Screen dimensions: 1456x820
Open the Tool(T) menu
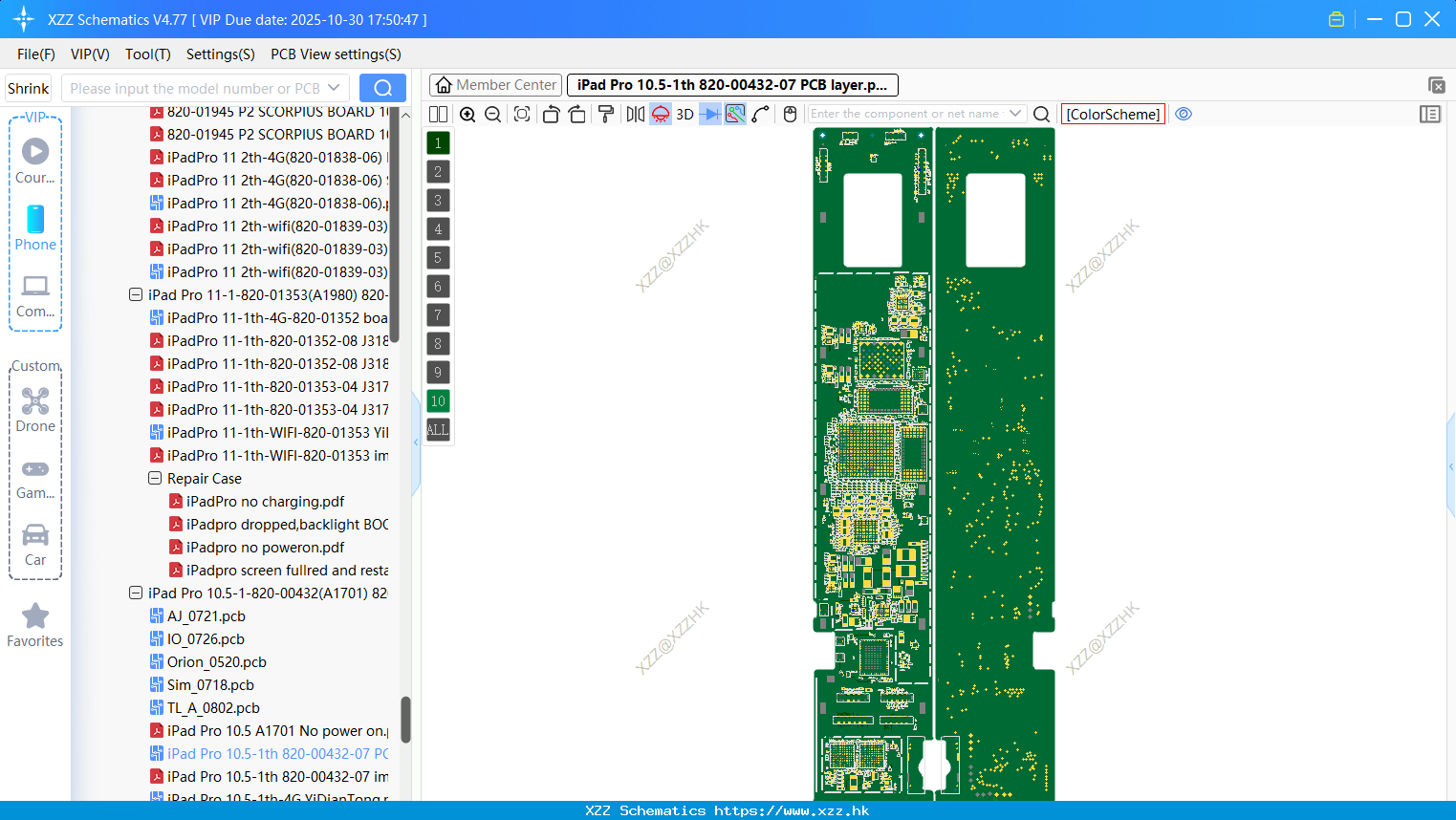click(148, 54)
